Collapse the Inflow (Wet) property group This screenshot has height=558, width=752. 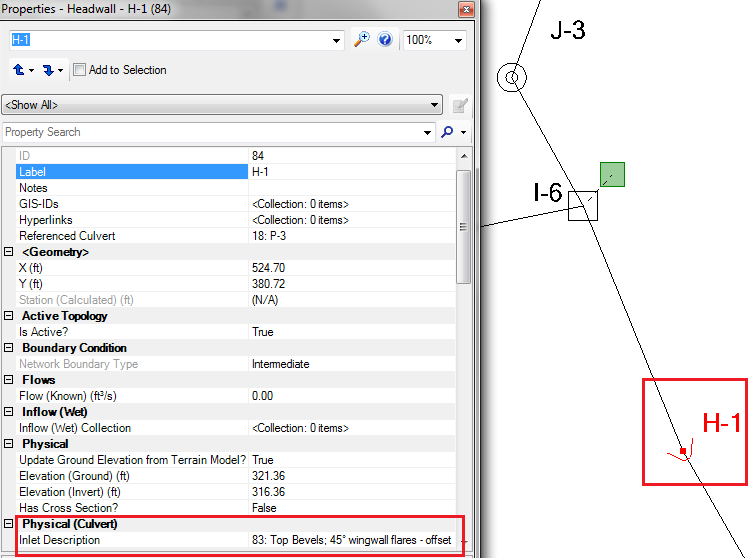(10, 412)
